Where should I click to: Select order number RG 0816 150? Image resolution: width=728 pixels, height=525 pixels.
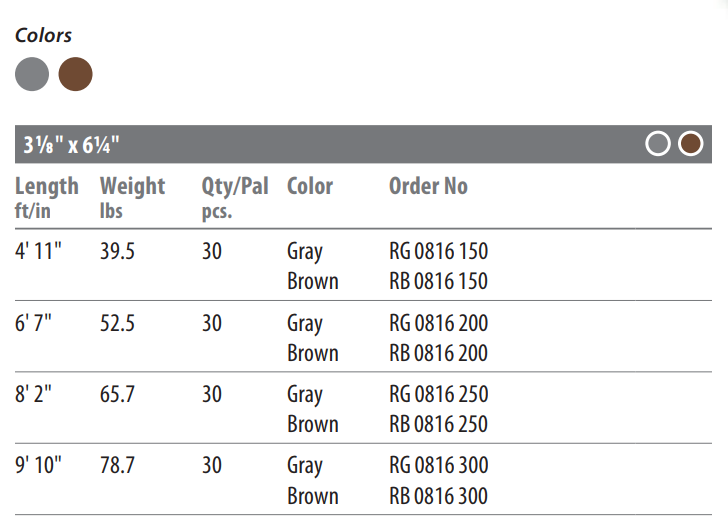(438, 251)
